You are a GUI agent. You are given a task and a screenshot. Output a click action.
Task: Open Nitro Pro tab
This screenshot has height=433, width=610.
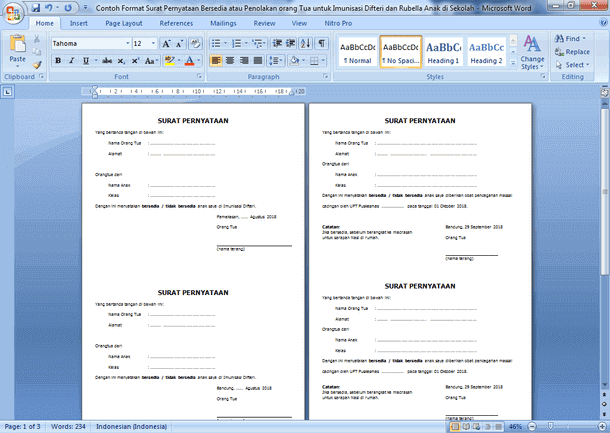point(338,23)
